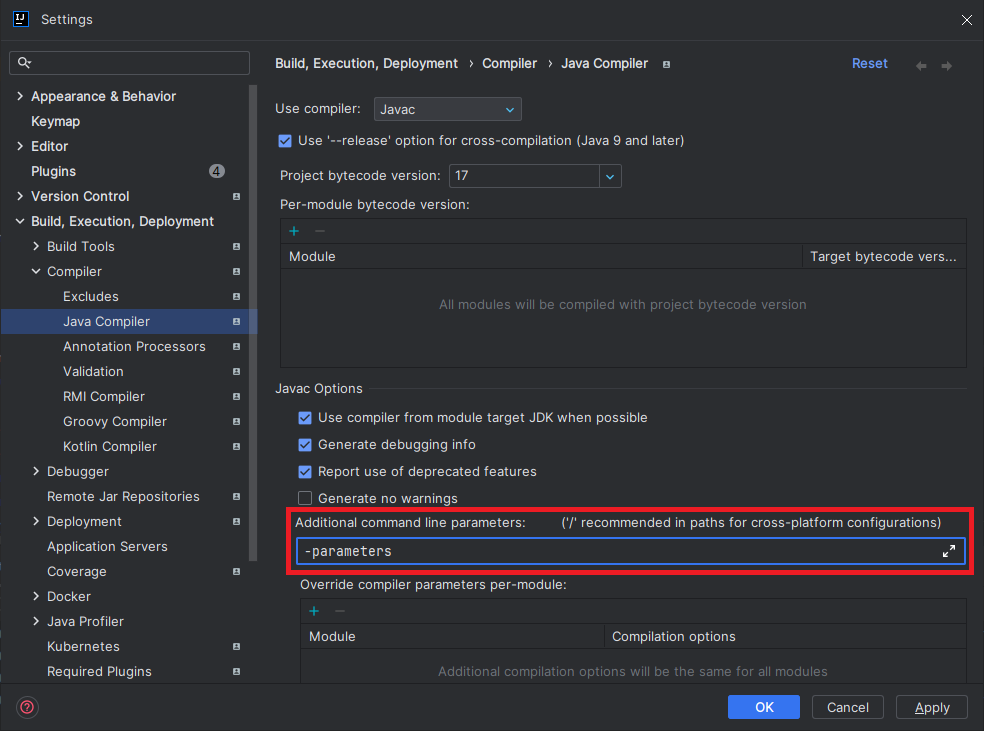
Task: Collapse Build, Execution, Deployment group
Action: click(x=20, y=221)
